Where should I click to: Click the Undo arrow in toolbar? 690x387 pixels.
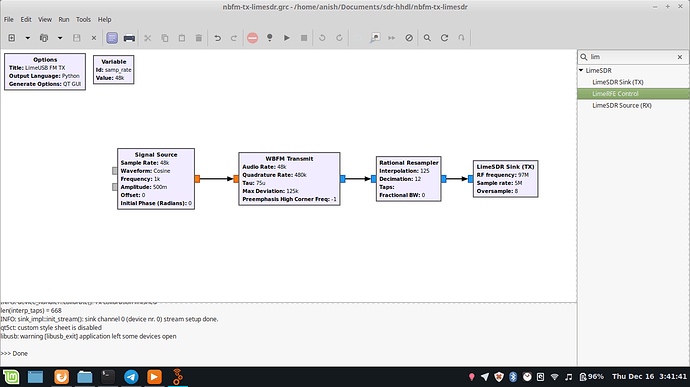(217, 38)
